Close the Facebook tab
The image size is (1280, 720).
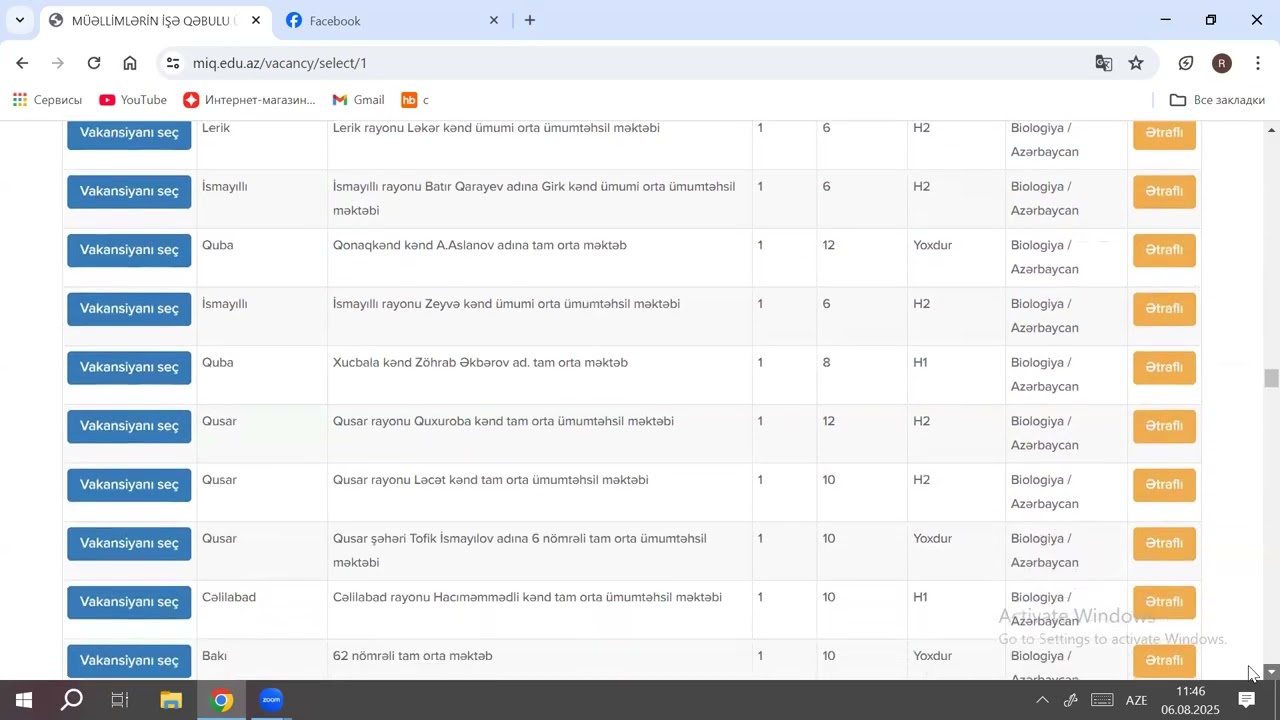[494, 20]
